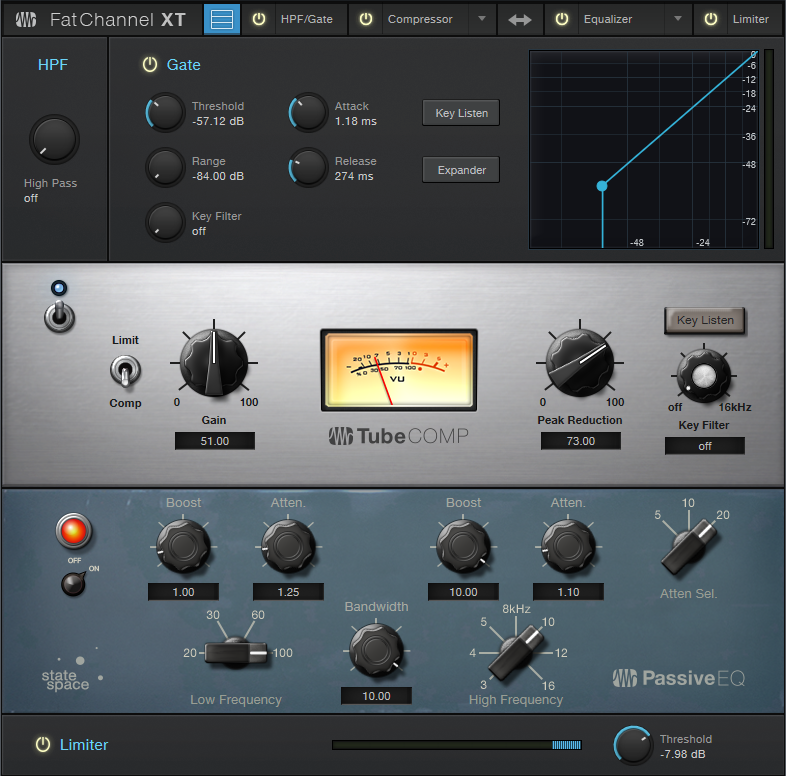Click the Tube Comp Gain knob
The height and width of the screenshot is (776, 786).
[x=214, y=362]
